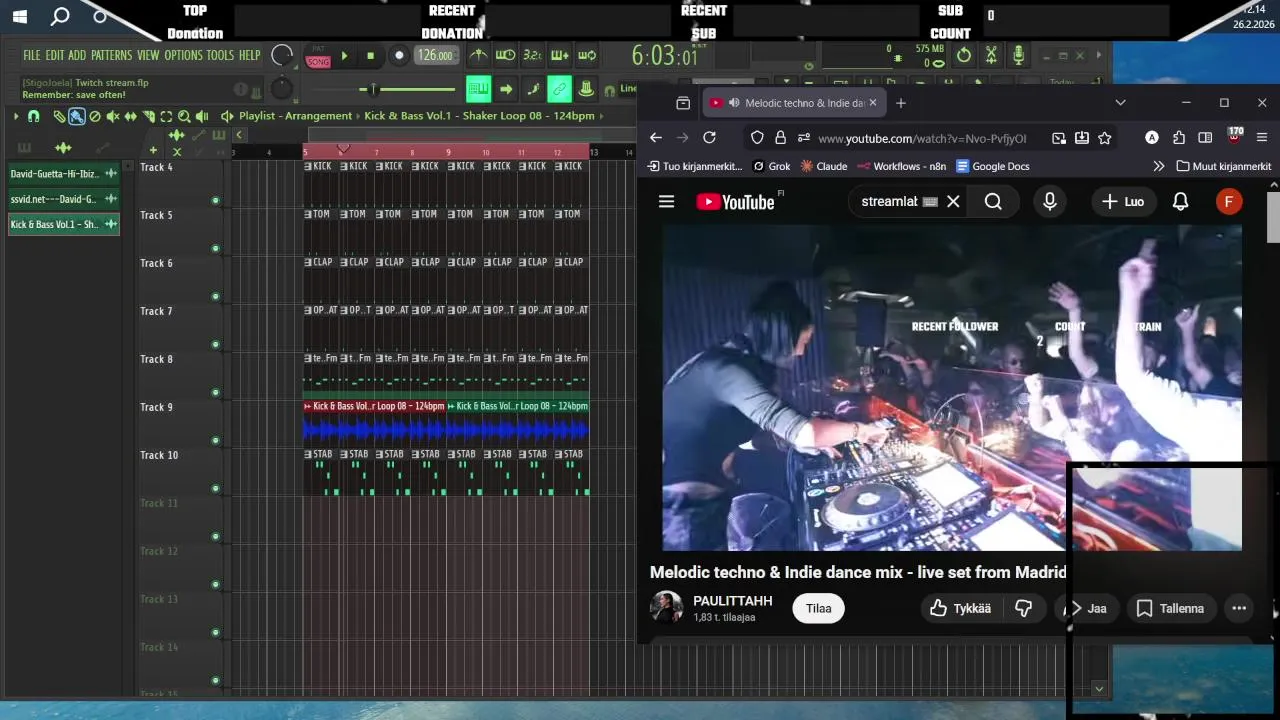Open the YouTube hamburger guide menu

click(x=666, y=201)
